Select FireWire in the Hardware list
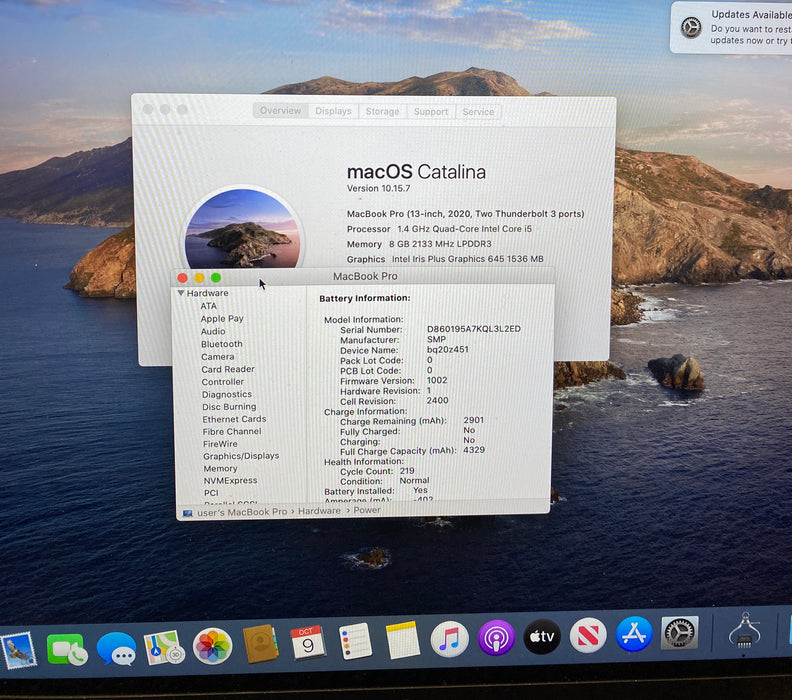792x700 pixels. coord(220,444)
